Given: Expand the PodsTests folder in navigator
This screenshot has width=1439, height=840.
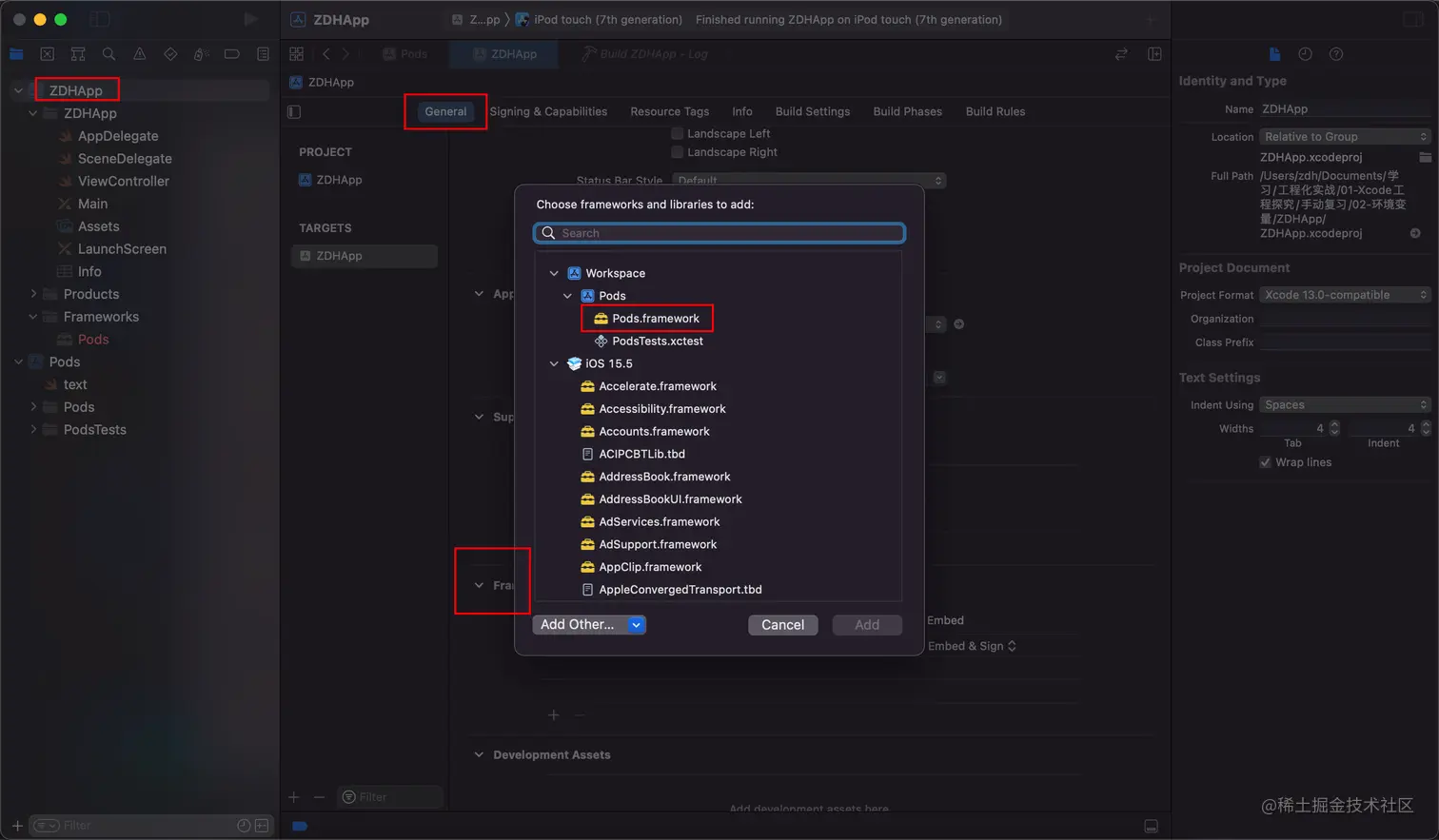Looking at the screenshot, I should tap(33, 430).
